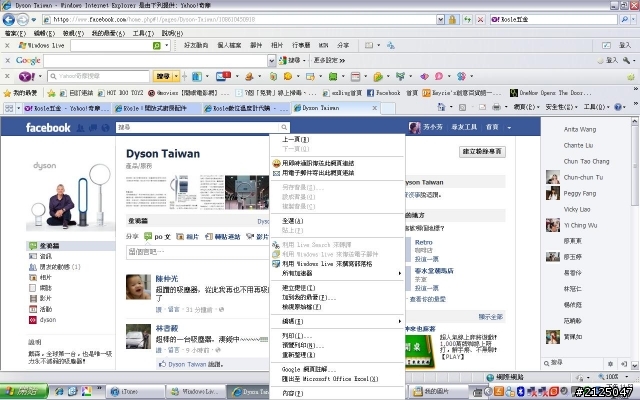Expand the 編碼(E) submenu in context menu
This screenshot has width=640, height=400.
[337, 321]
